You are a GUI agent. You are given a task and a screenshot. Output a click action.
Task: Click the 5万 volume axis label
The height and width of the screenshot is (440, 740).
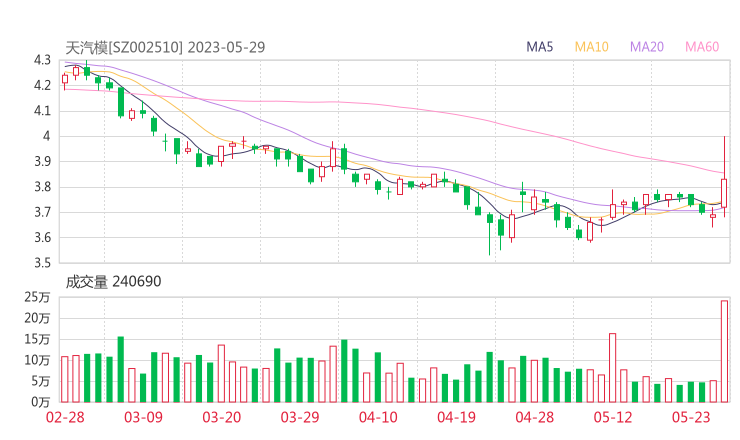(41, 381)
